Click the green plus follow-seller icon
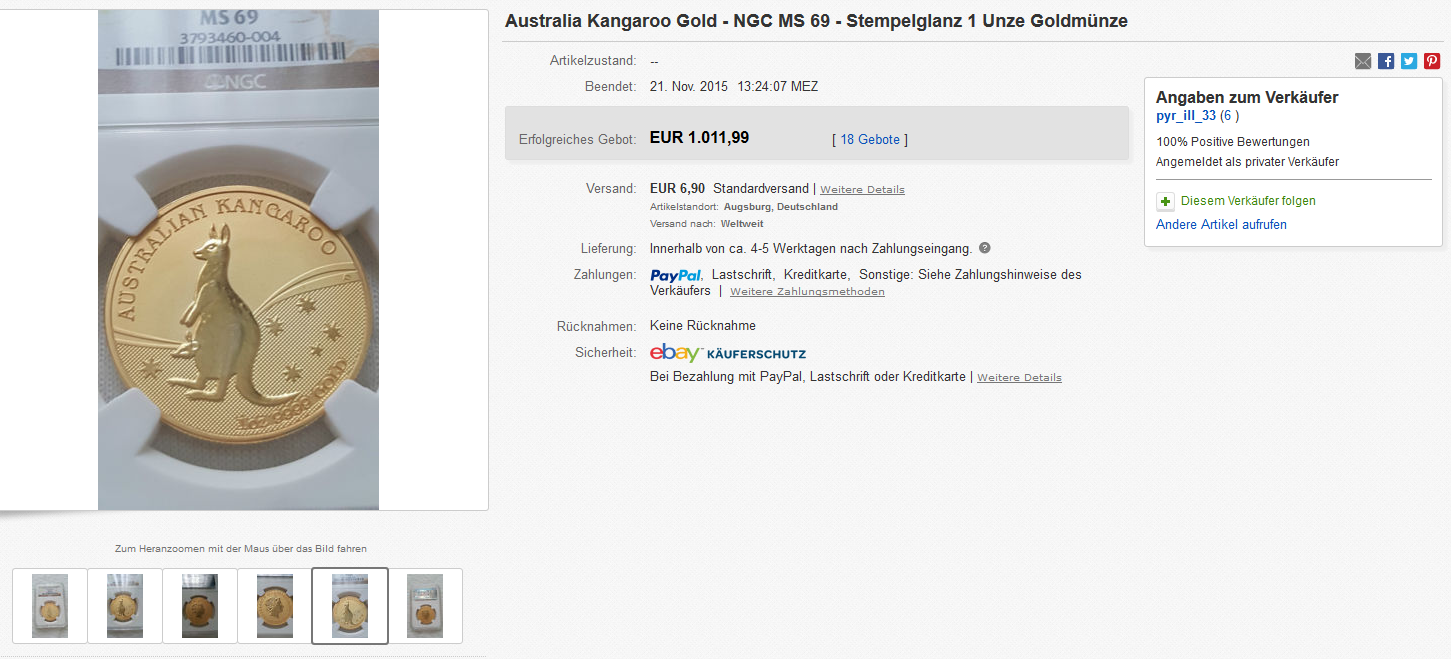1451x659 pixels. coord(1165,201)
